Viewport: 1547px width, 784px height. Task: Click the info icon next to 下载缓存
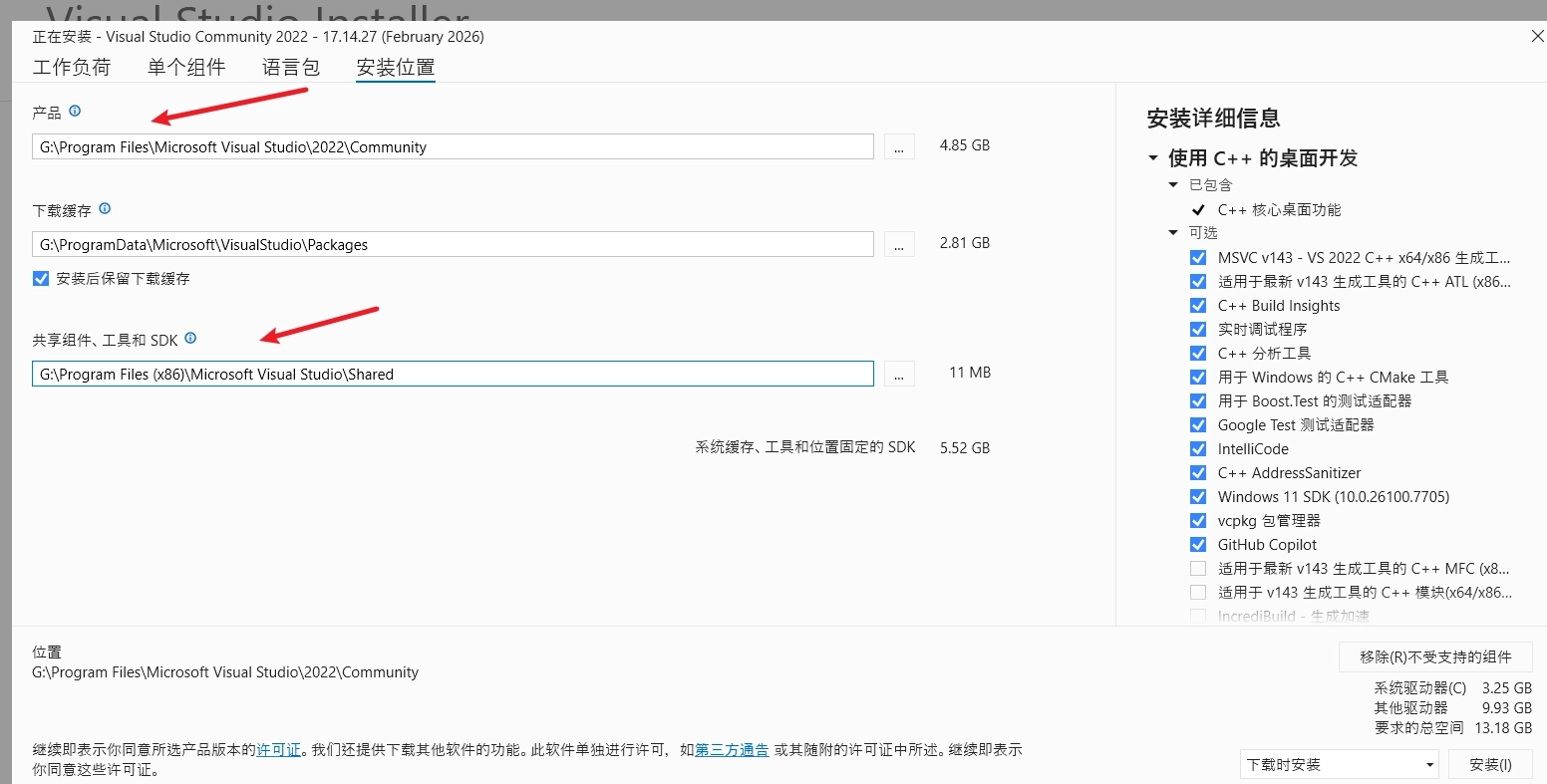click(x=105, y=209)
